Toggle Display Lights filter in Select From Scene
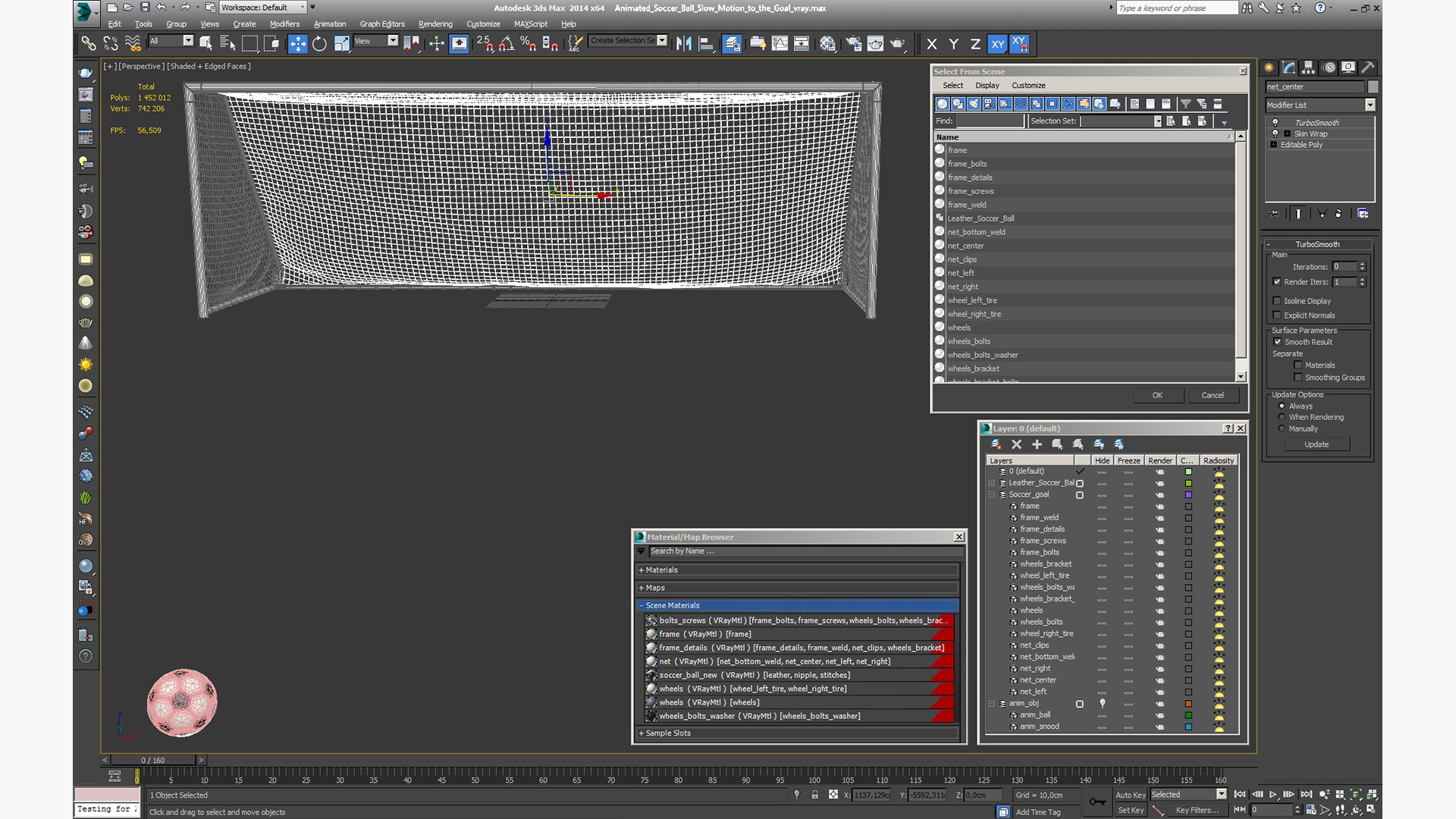 click(x=974, y=104)
